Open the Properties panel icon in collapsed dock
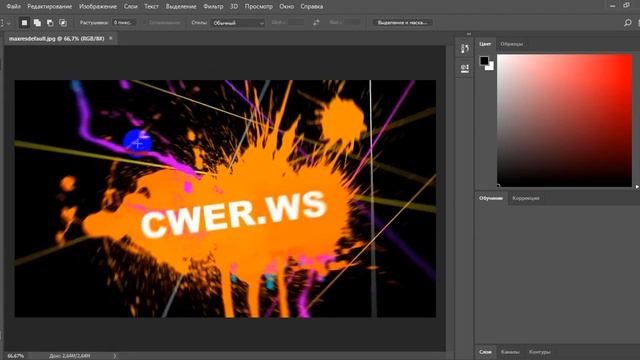 click(464, 68)
